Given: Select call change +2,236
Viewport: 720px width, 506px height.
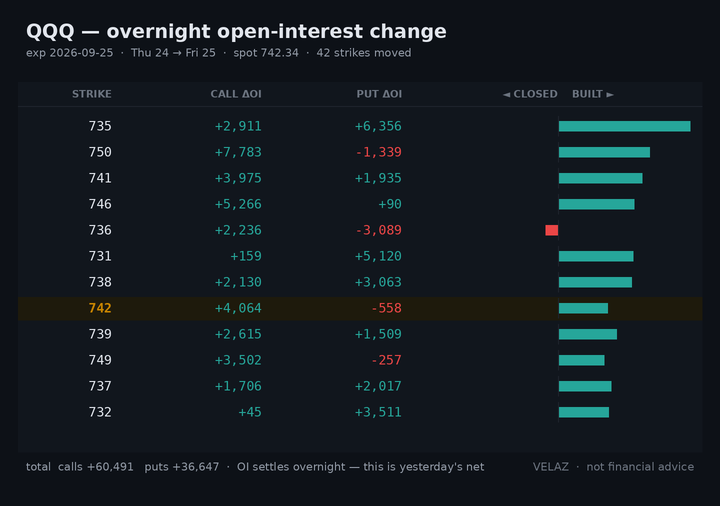Looking at the screenshot, I should pyautogui.click(x=238, y=230).
